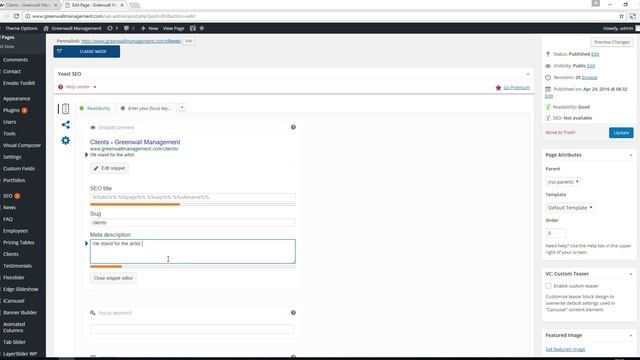This screenshot has height=360, width=640.
Task: Open the Appearance sidebar menu
Action: click(x=17, y=98)
